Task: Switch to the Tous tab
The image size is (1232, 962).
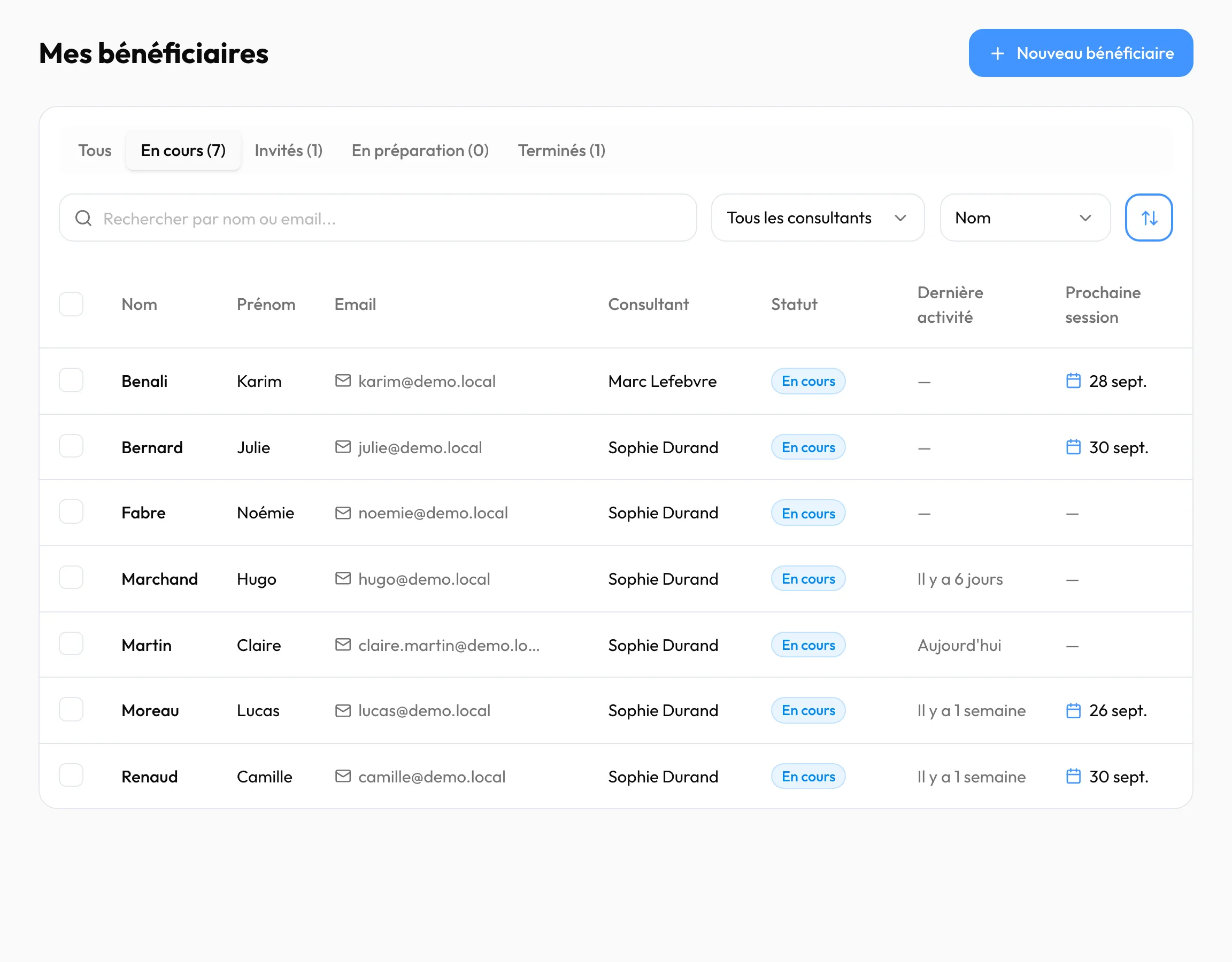Action: tap(95, 151)
